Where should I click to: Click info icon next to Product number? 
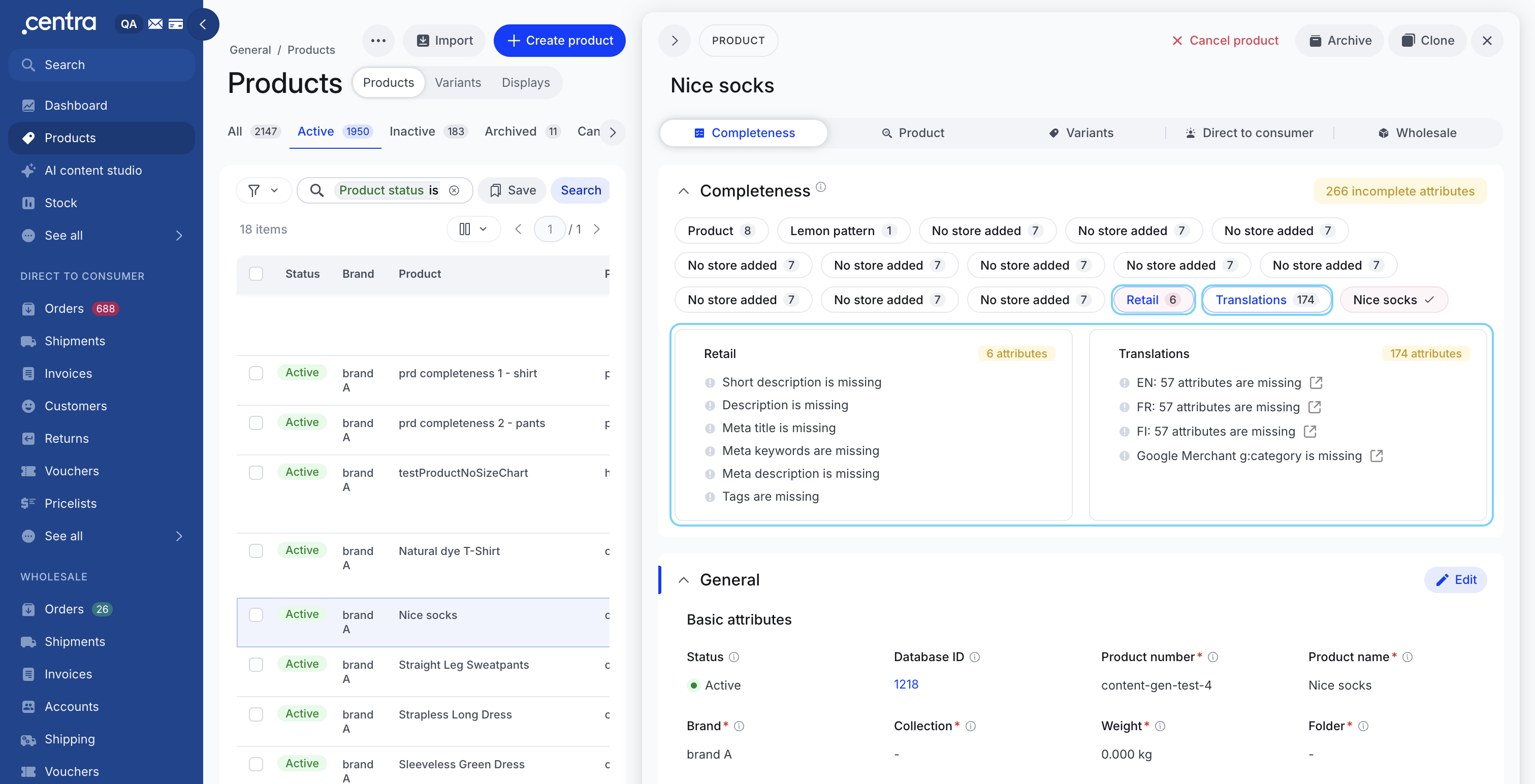pos(1212,657)
